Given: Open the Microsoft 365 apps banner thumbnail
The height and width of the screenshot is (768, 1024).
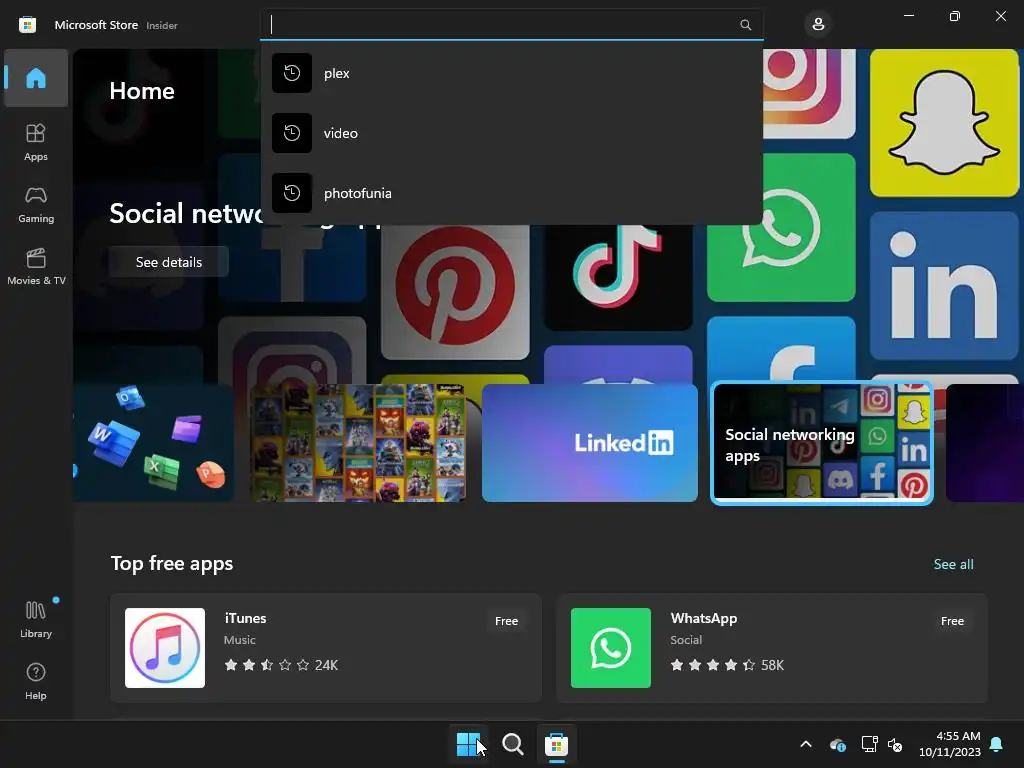Looking at the screenshot, I should pyautogui.click(x=153, y=443).
